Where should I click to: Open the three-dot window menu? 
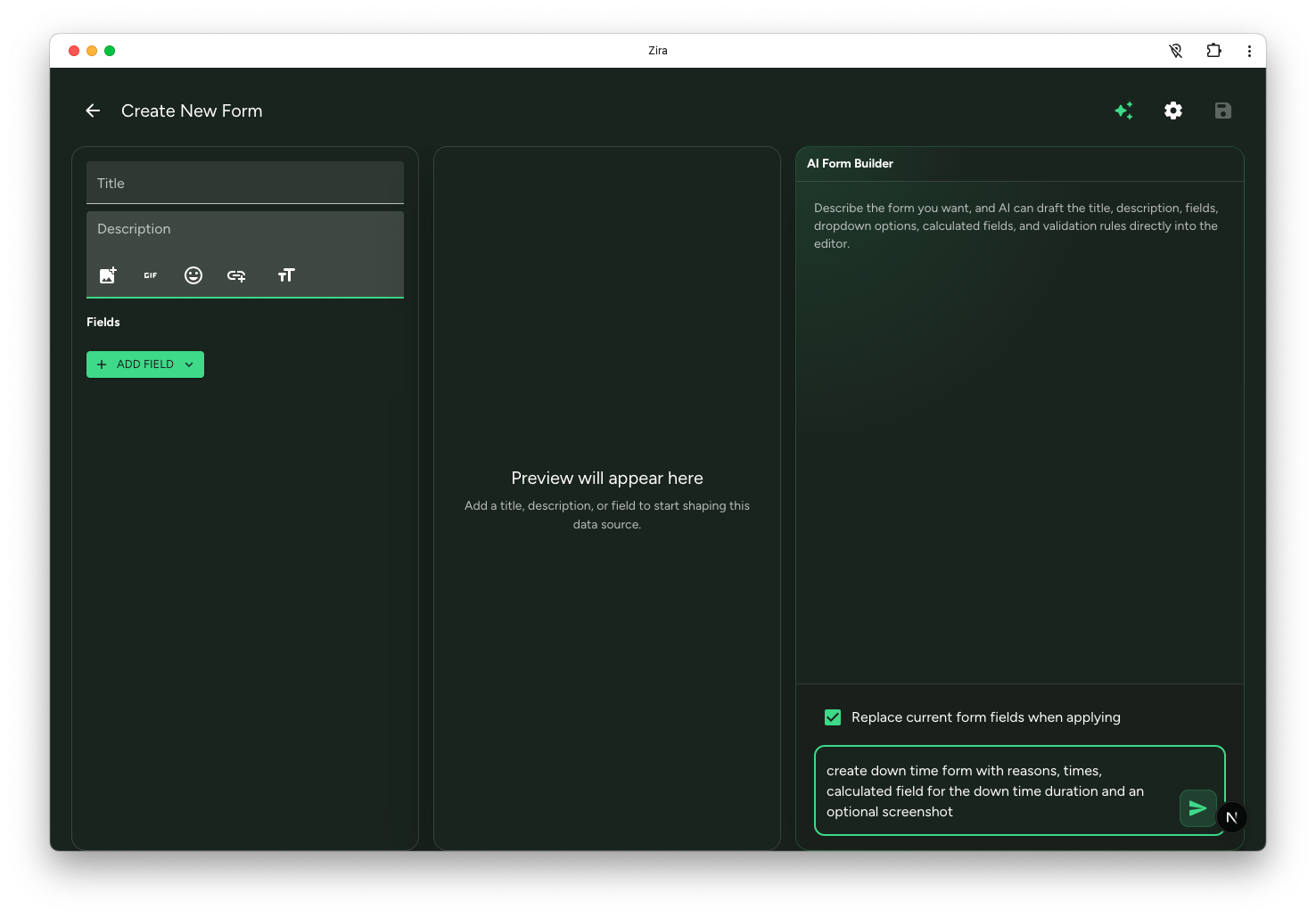click(x=1249, y=51)
